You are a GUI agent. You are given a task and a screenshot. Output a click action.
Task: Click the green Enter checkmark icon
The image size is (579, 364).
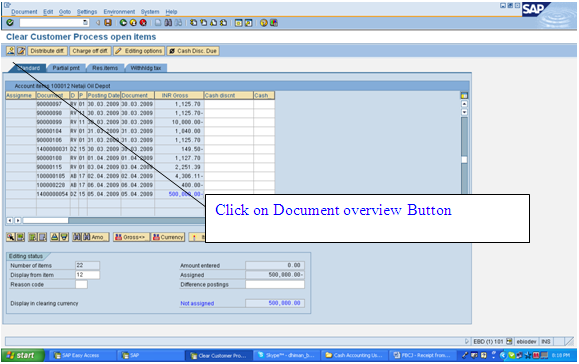pos(10,23)
